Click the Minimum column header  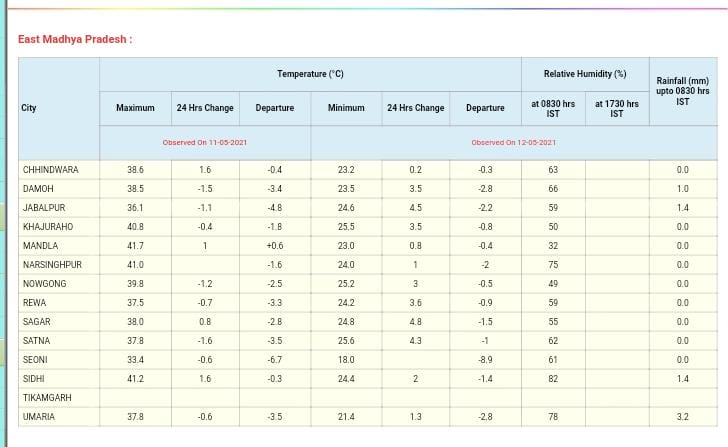tap(346, 108)
